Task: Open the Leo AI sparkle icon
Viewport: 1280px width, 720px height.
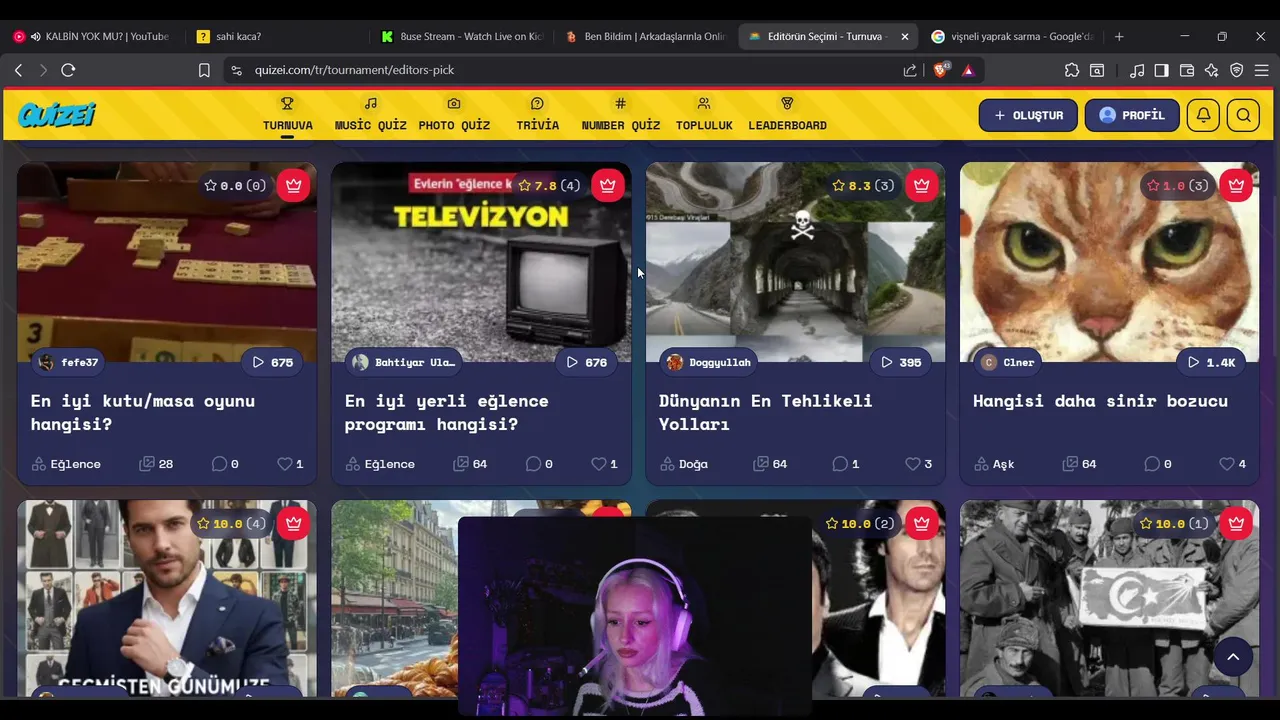Action: 1212,70
